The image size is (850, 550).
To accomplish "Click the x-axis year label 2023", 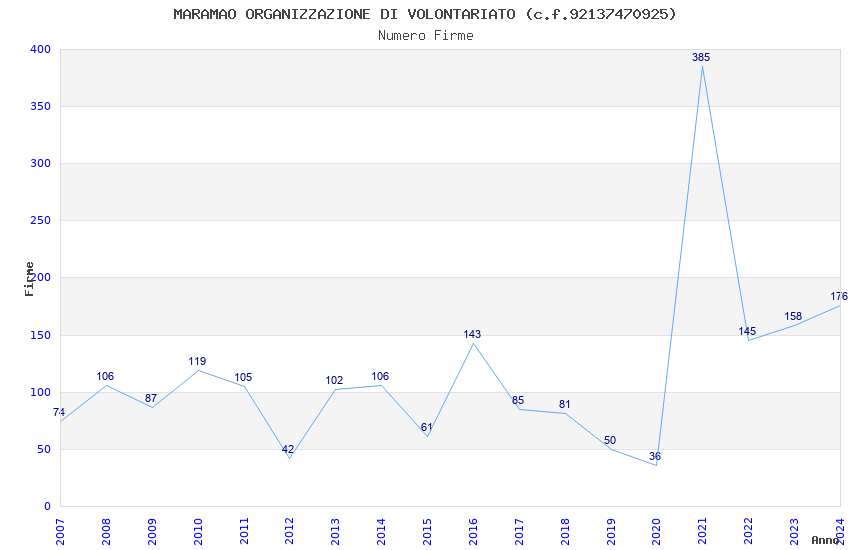I will click(794, 532).
